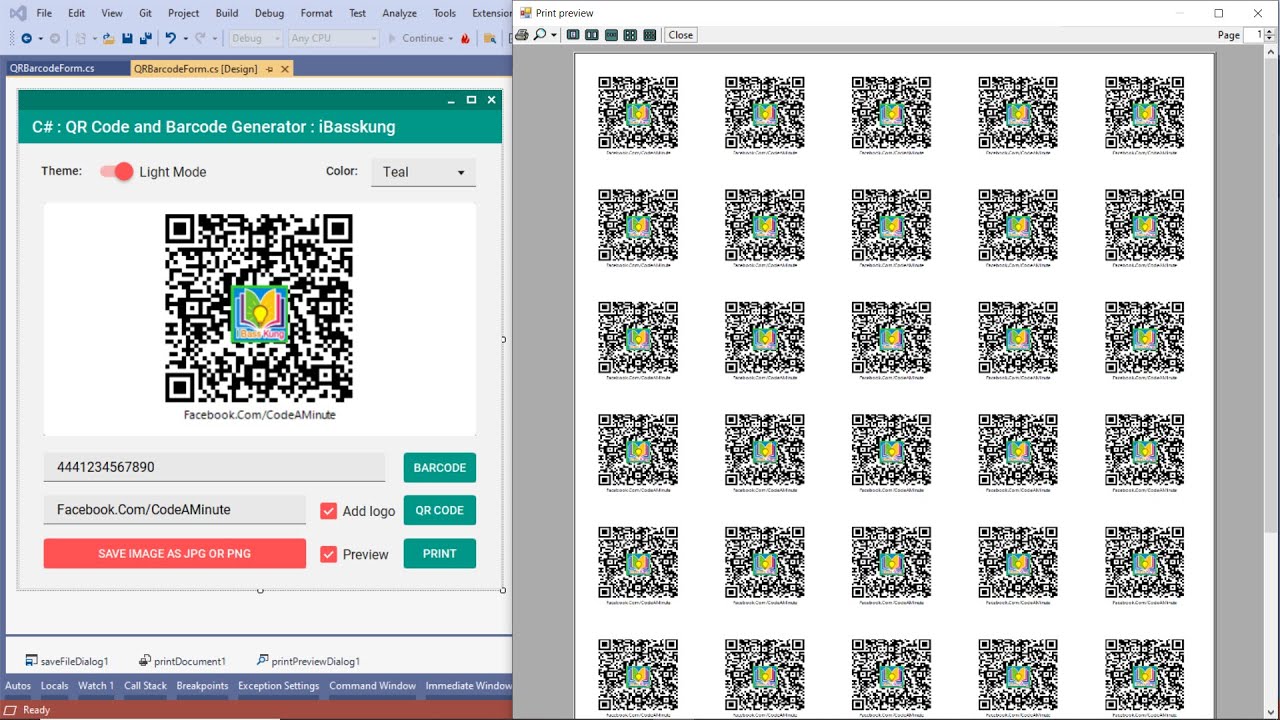Screen dimensions: 1280x720
Task: Click the Navigate Backward arrow in Visual Studio
Action: tap(26, 38)
